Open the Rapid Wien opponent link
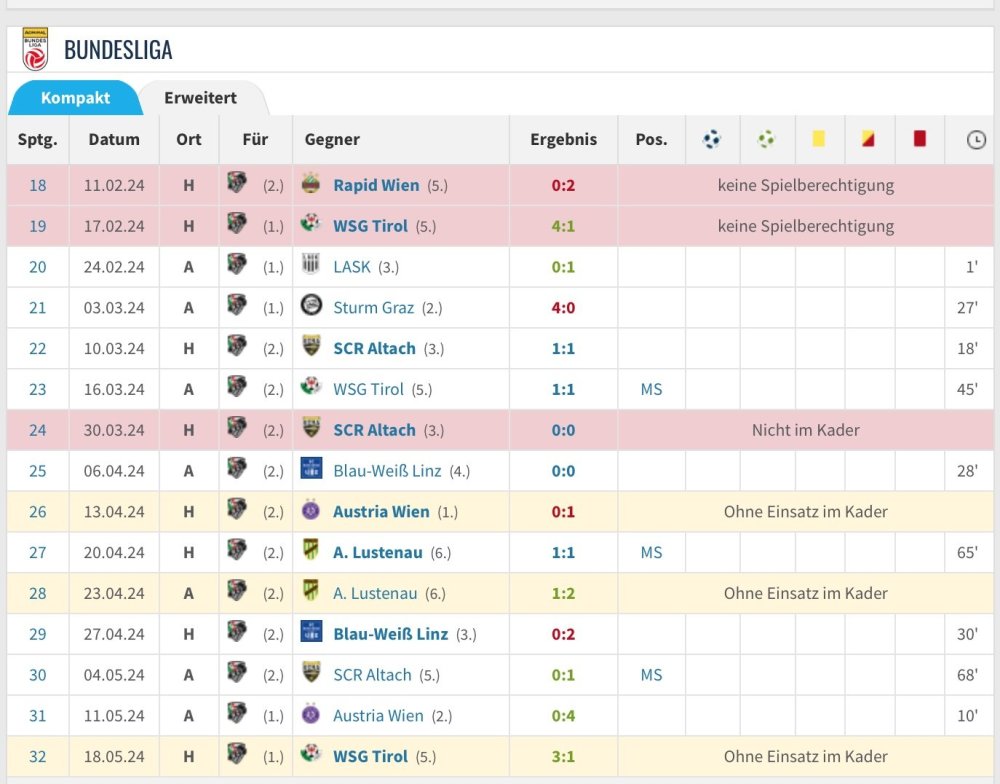This screenshot has width=1000, height=784. click(x=376, y=185)
